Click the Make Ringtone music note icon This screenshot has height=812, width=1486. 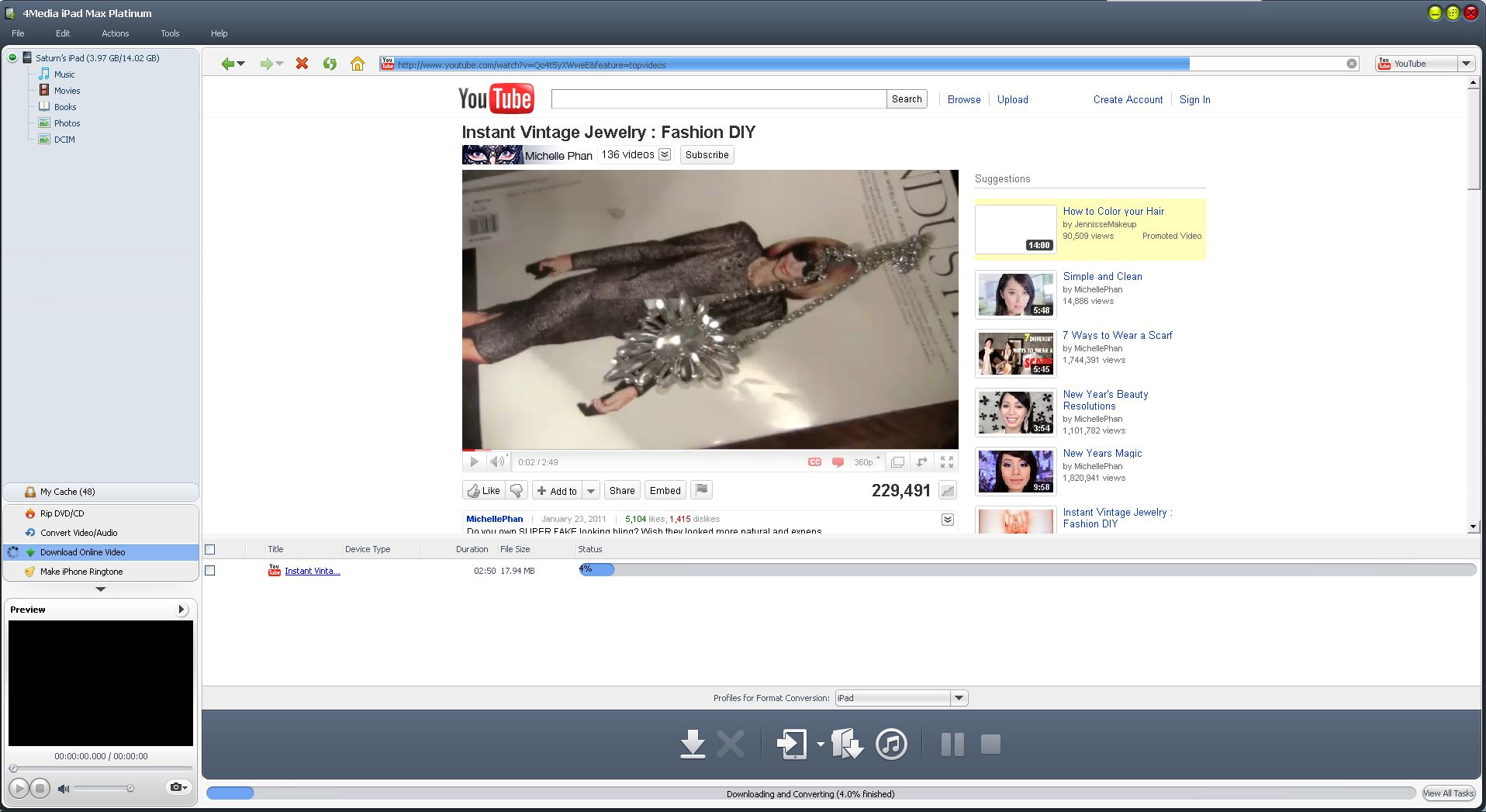pyautogui.click(x=891, y=745)
